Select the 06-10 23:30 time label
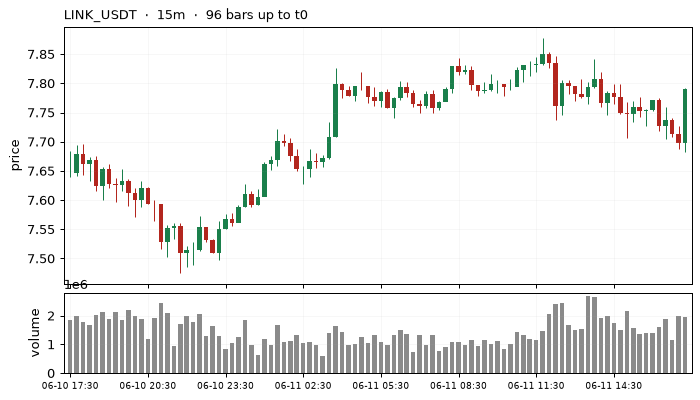The width and height of the screenshot is (700, 400). [x=225, y=385]
